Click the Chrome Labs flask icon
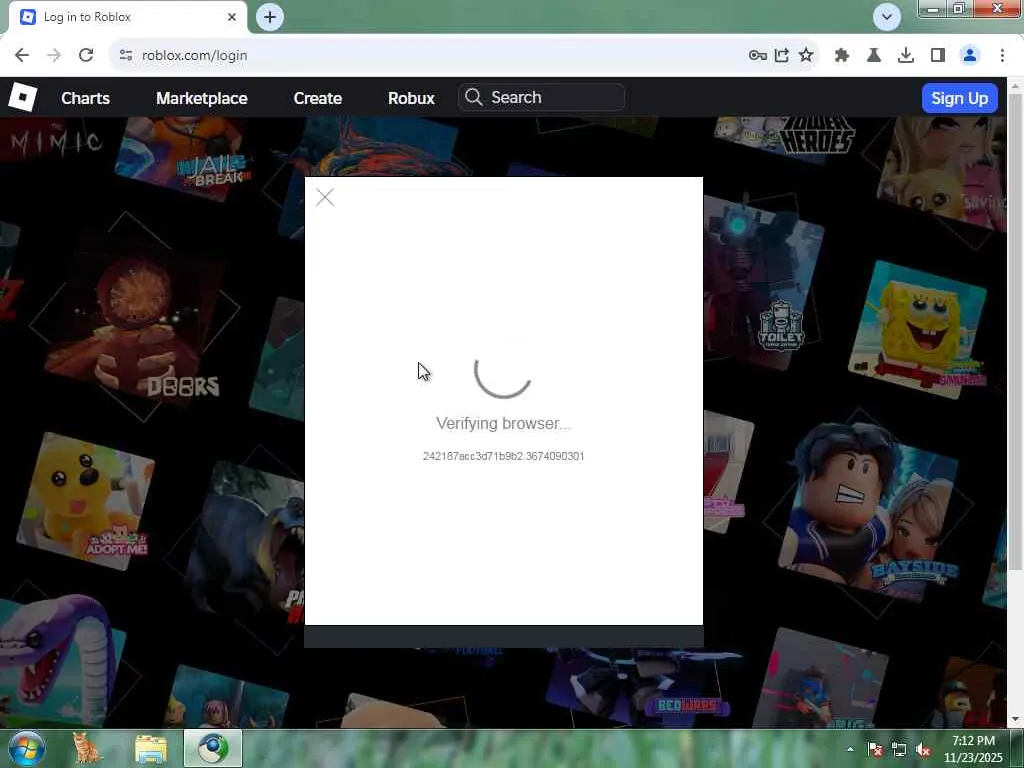 click(874, 56)
